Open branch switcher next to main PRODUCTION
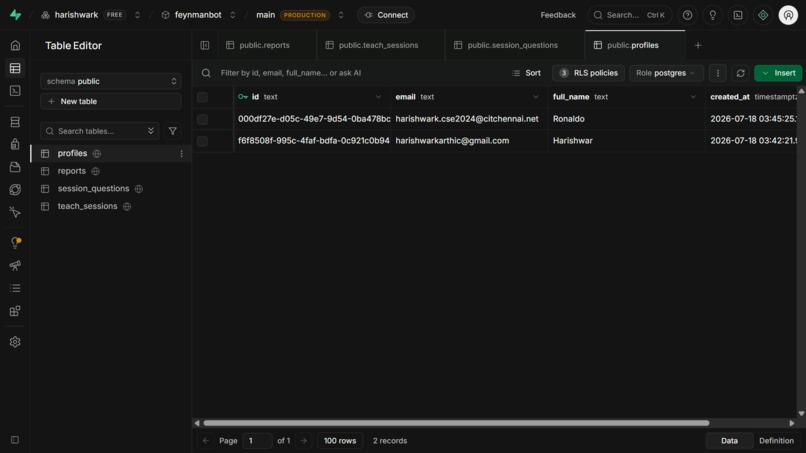The image size is (806, 453). click(x=341, y=15)
